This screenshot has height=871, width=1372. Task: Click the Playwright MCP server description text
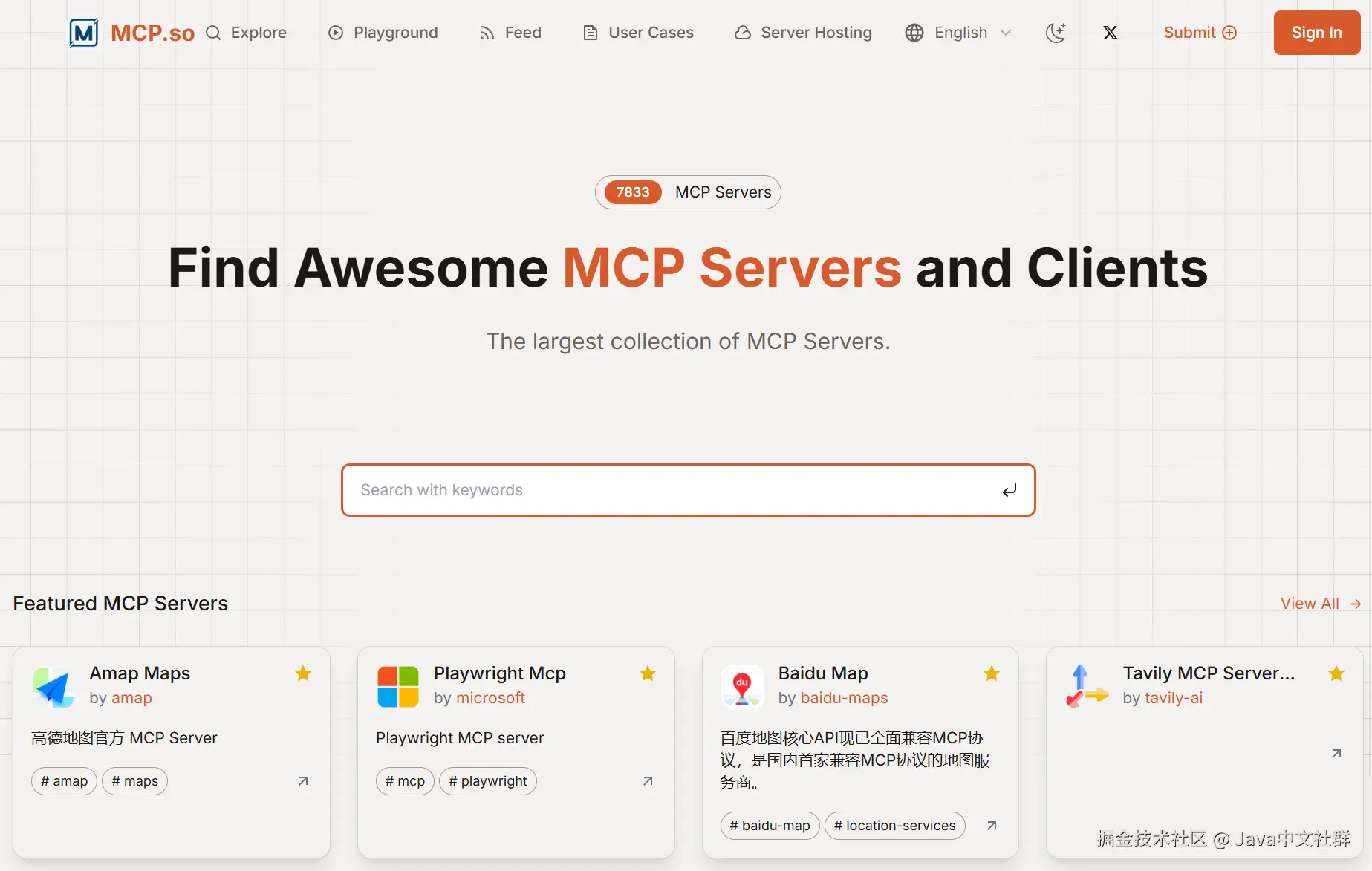460,738
